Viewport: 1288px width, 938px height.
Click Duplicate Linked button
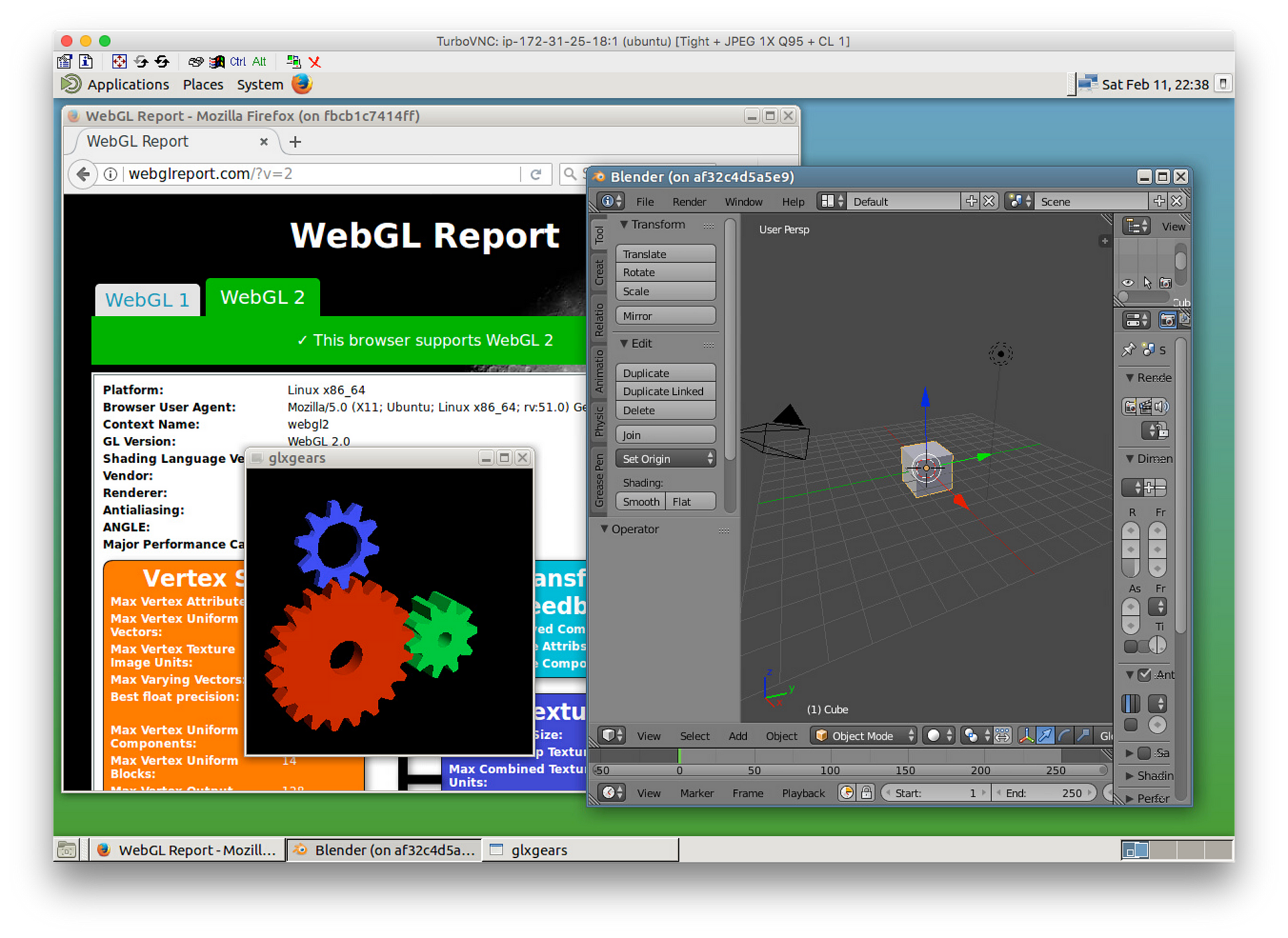click(x=665, y=391)
